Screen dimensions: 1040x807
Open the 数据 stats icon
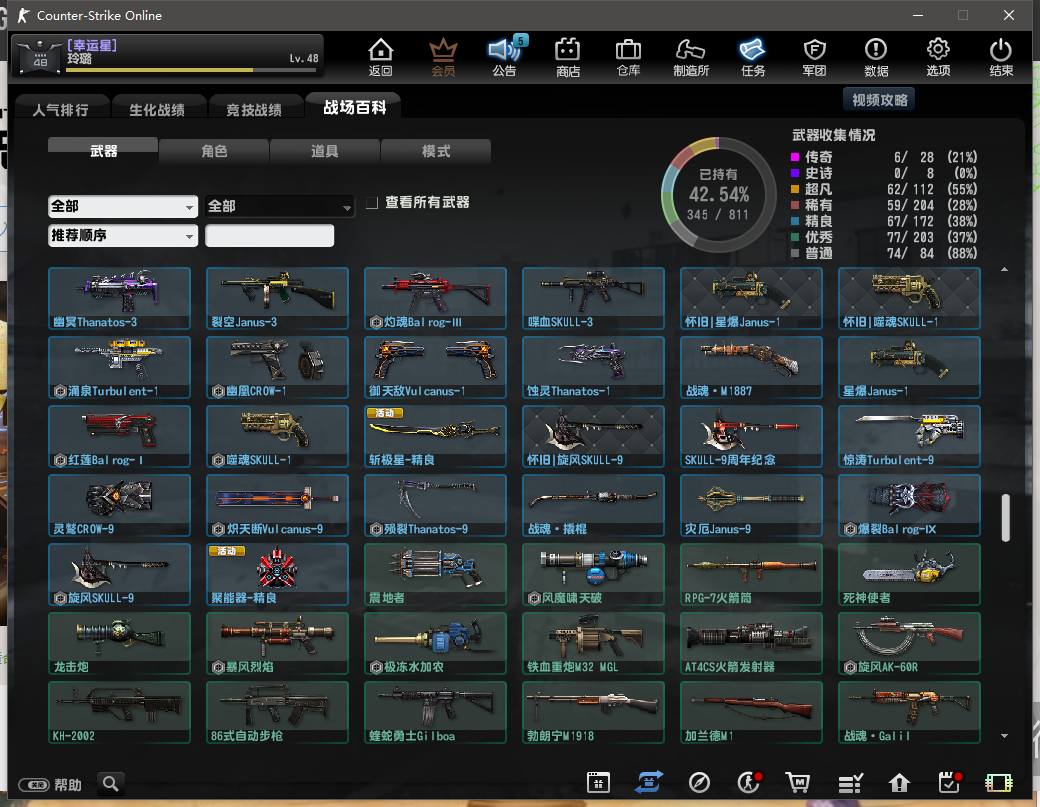point(876,57)
